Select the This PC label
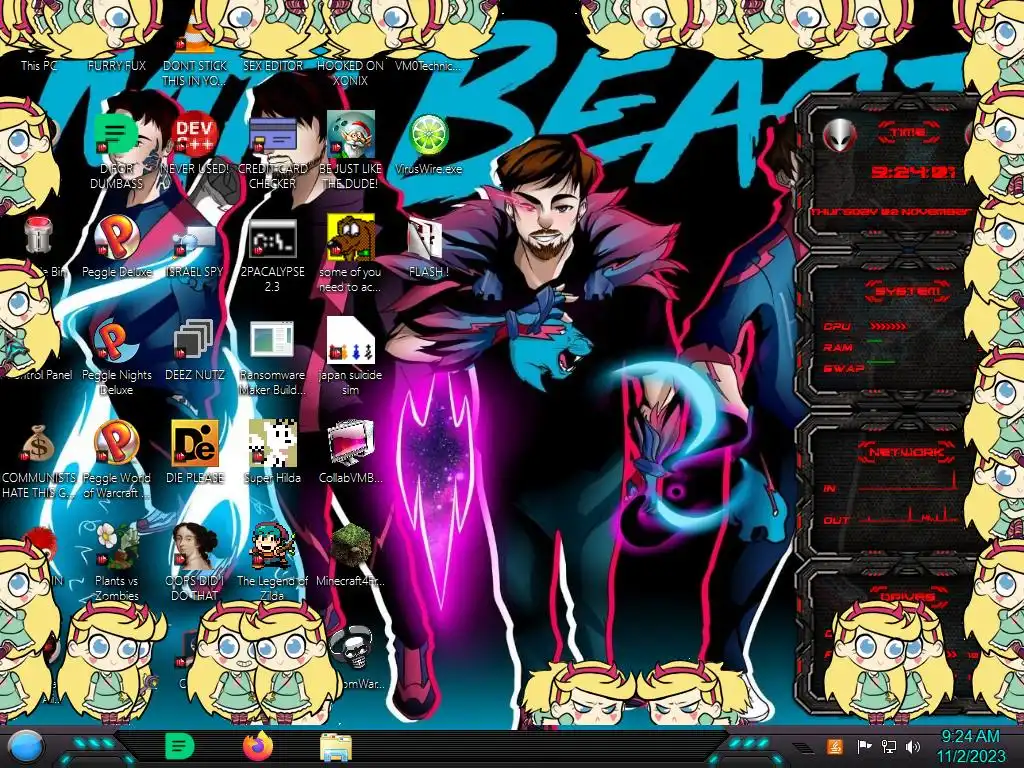 [39, 65]
